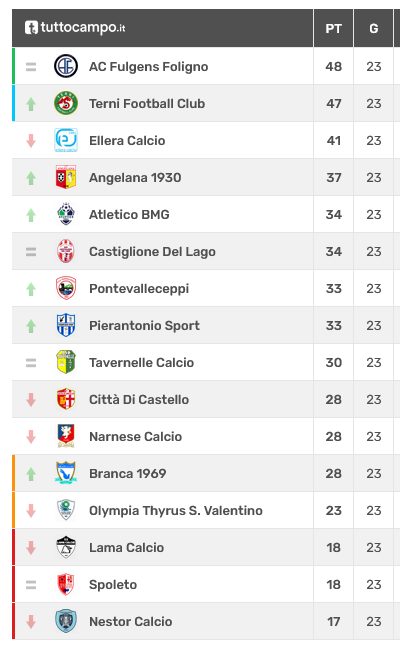Screen dimensions: 400x647
Task: Click the Narnese Calcio crest
Action: [x=66, y=436]
